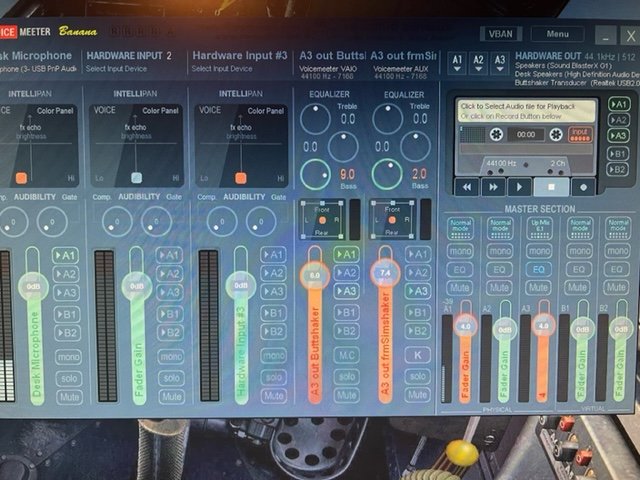Open the A2 hardware output device dropdown

coord(478,63)
